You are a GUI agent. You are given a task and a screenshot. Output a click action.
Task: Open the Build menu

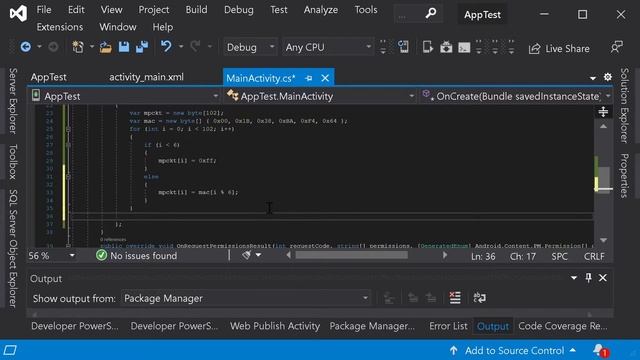(196, 10)
